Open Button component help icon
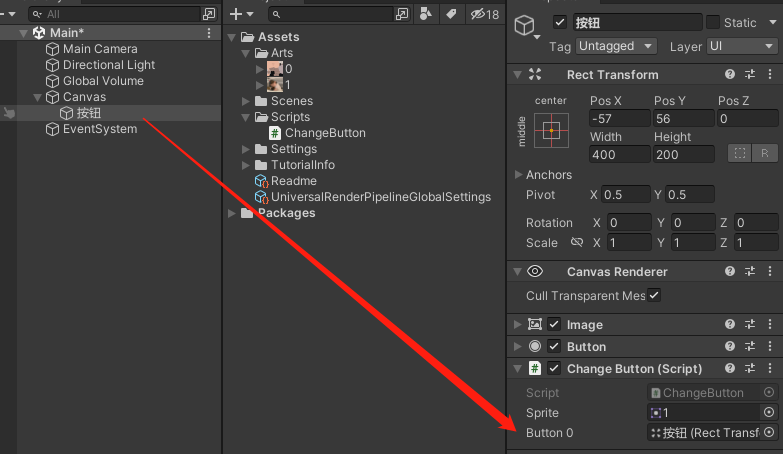The height and width of the screenshot is (454, 783). 730,346
